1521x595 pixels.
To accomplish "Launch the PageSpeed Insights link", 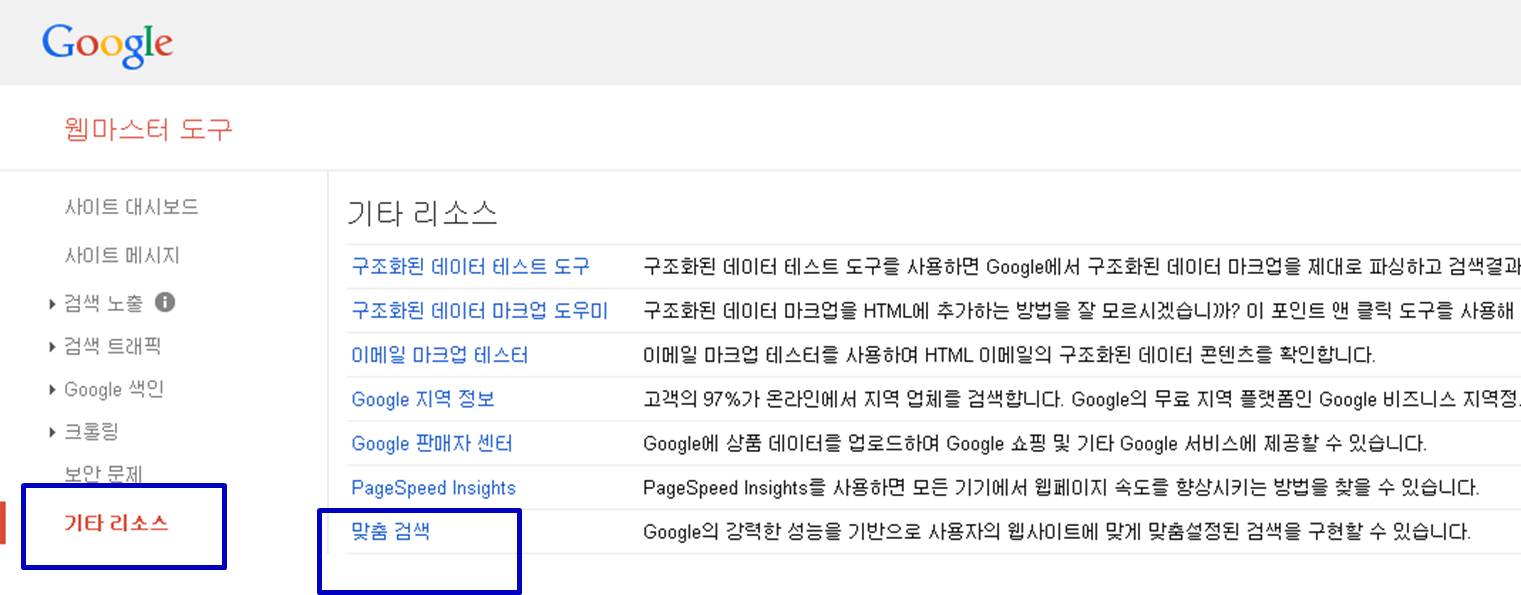I will (x=433, y=488).
